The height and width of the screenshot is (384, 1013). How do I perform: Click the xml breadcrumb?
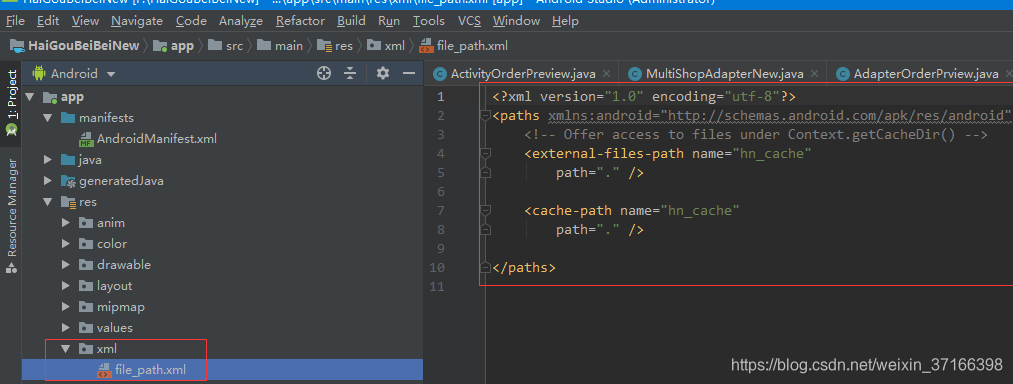(387, 45)
